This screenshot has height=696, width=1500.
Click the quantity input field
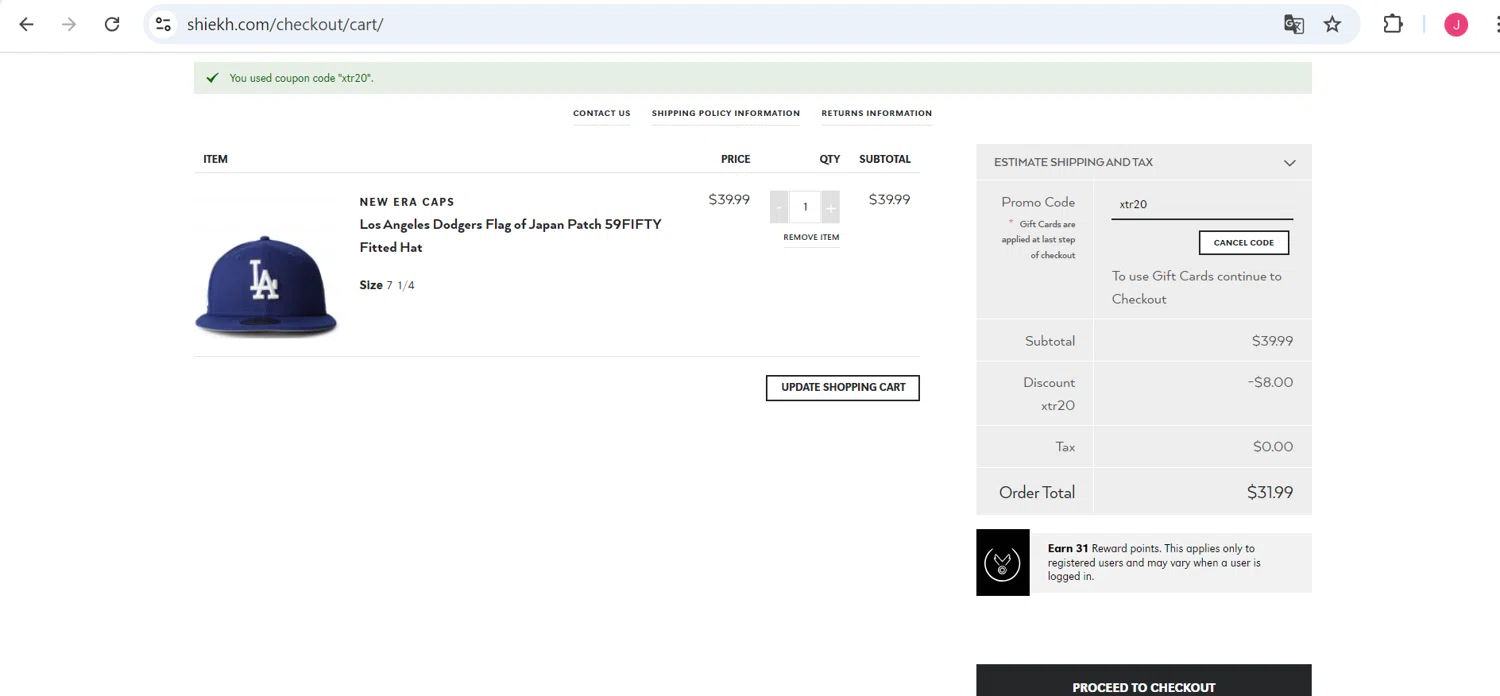805,207
